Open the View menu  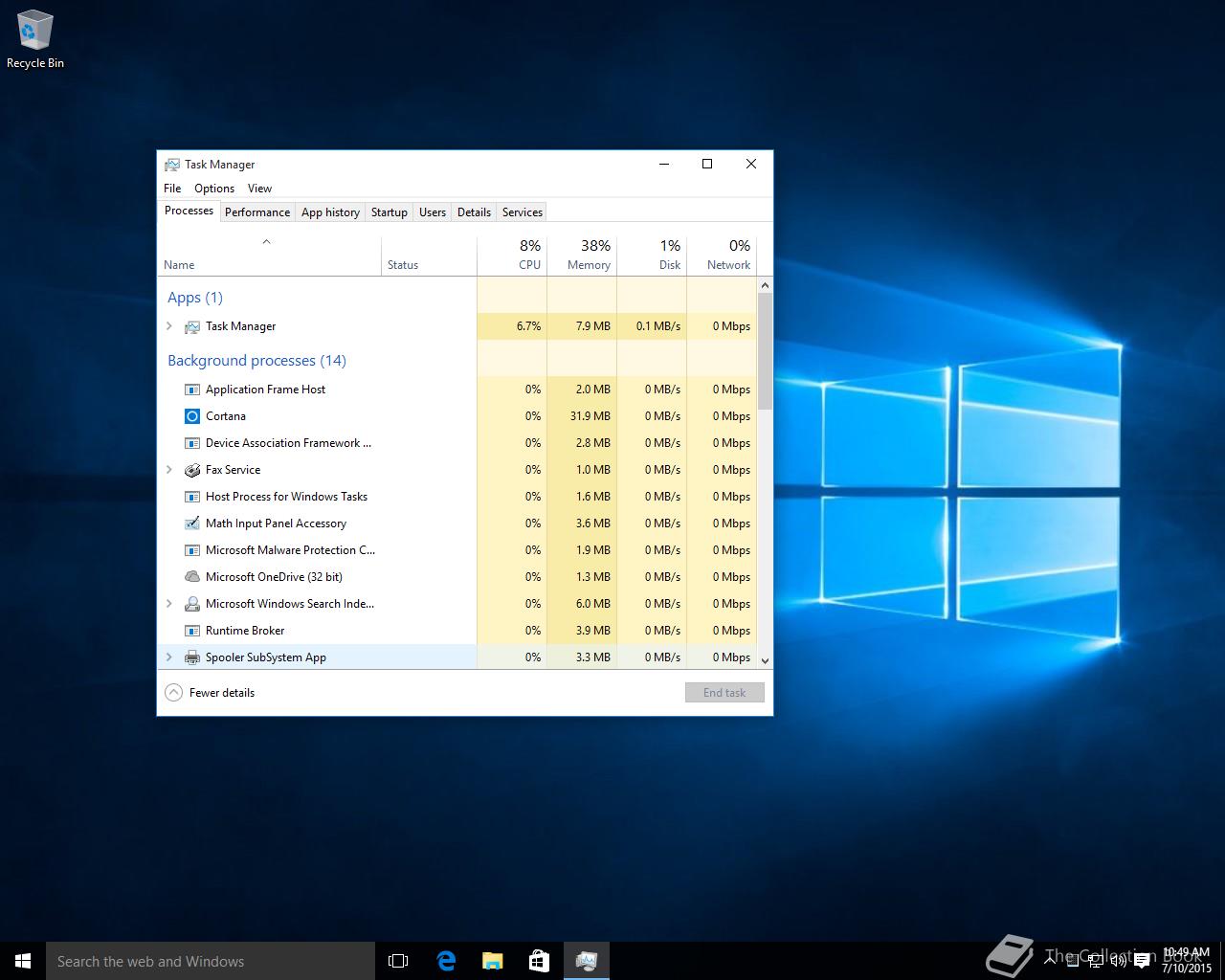pyautogui.click(x=259, y=189)
